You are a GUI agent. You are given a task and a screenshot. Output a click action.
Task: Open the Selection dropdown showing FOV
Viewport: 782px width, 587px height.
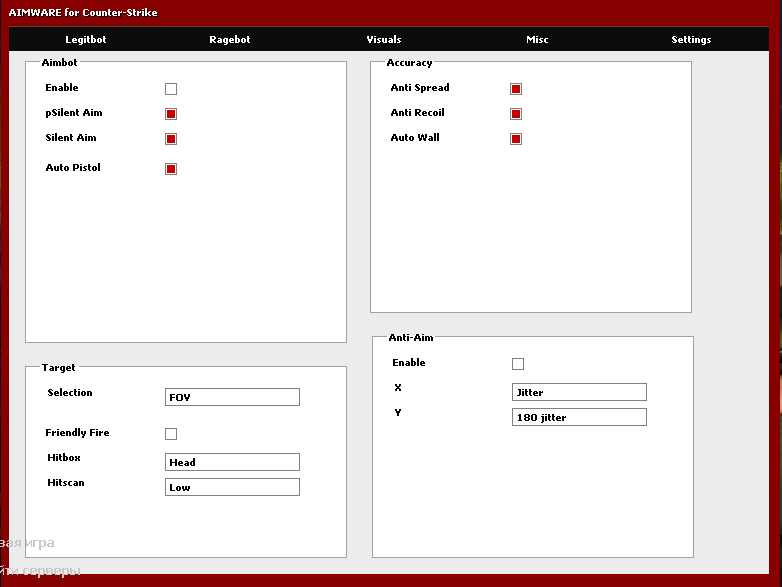232,397
